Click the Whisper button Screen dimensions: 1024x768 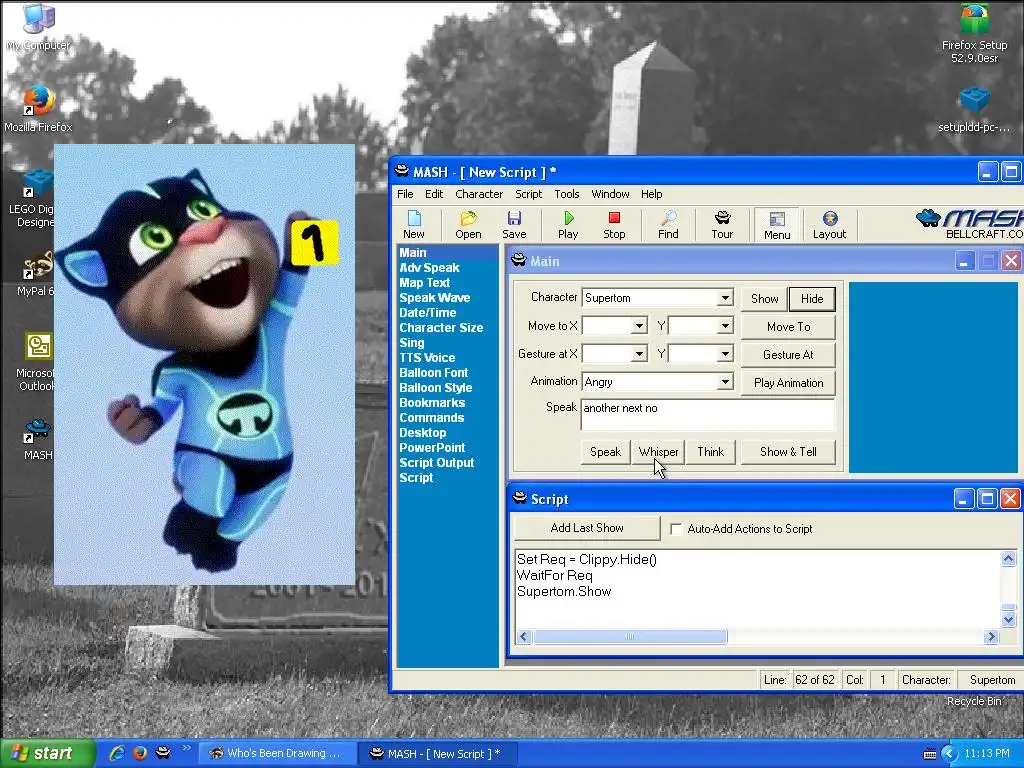(658, 451)
